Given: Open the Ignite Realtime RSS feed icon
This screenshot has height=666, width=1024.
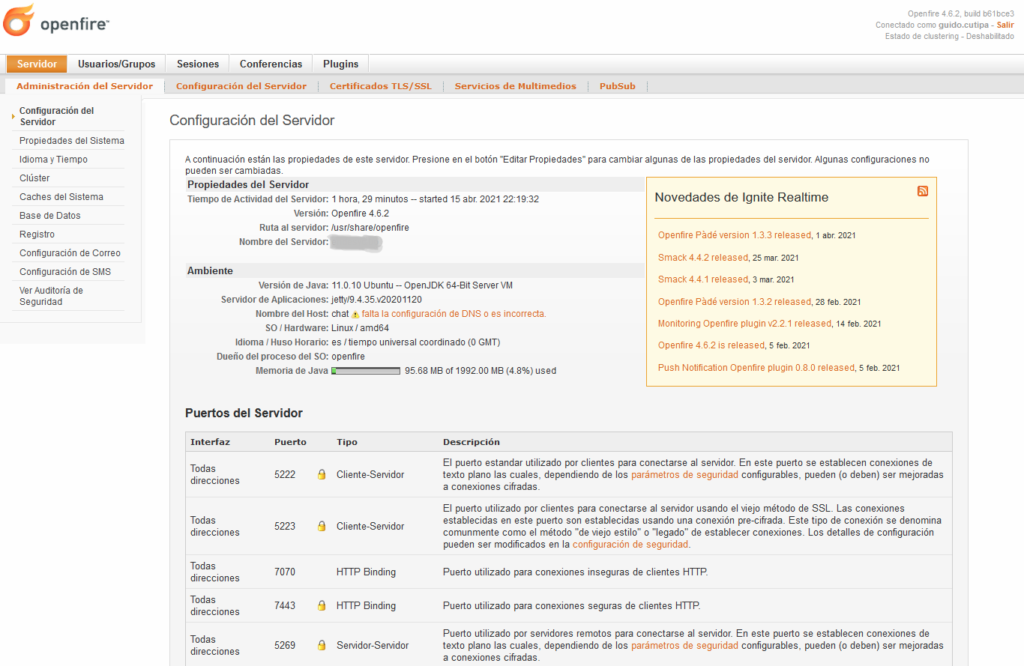Looking at the screenshot, I should coord(923,191).
